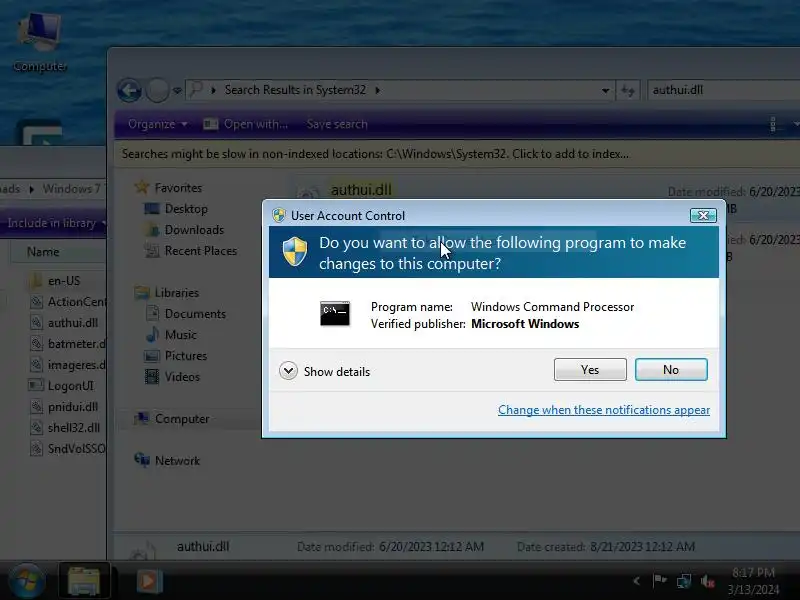Click the Videos filmstrip icon
The image size is (800, 600).
(152, 377)
